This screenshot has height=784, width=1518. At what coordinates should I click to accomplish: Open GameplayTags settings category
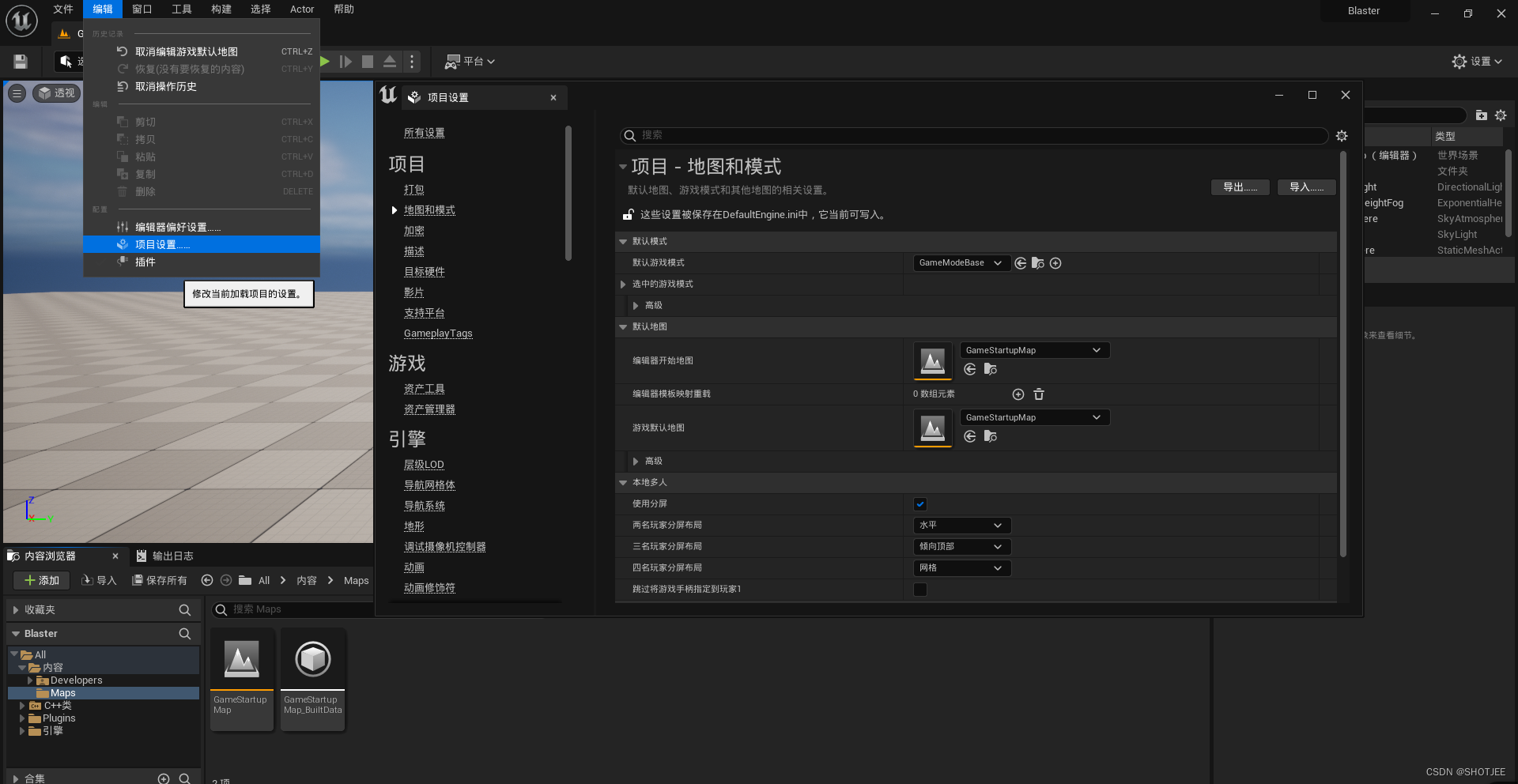[438, 334]
